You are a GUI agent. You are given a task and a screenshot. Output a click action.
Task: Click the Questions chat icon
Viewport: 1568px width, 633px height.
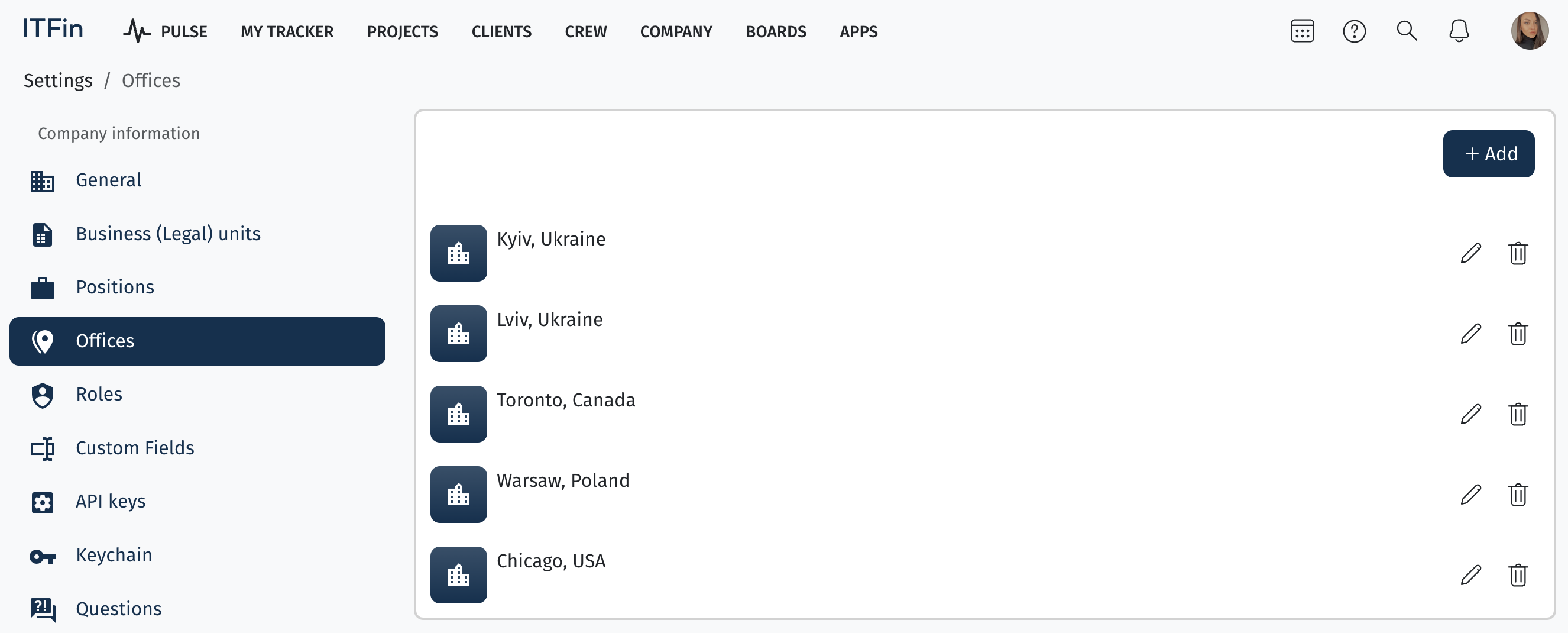[43, 609]
